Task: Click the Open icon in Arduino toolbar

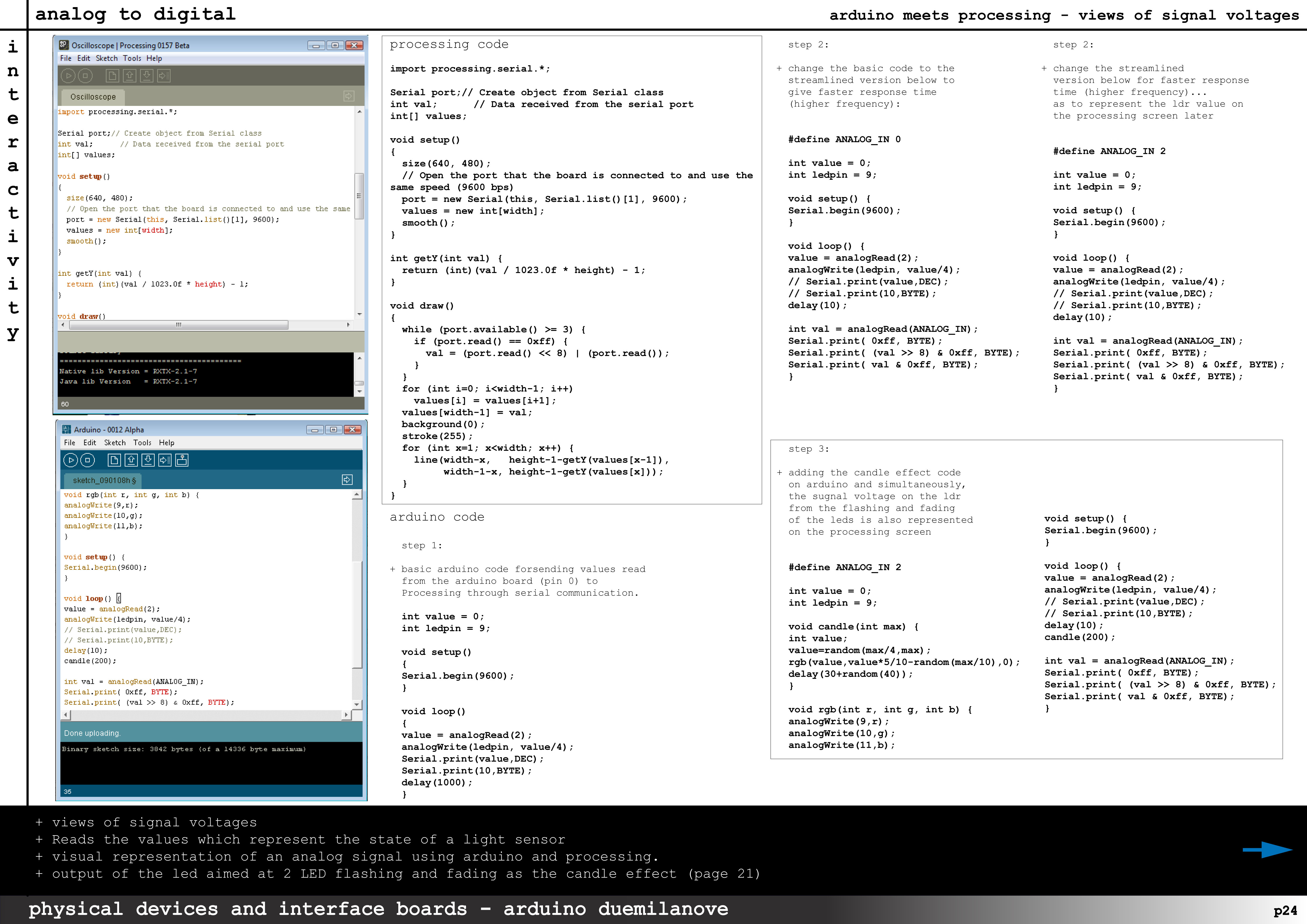Action: point(131,460)
